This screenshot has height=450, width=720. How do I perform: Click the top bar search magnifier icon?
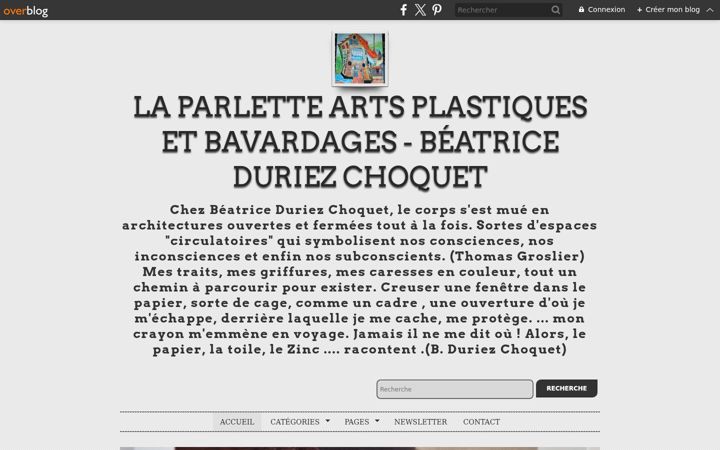(x=556, y=10)
